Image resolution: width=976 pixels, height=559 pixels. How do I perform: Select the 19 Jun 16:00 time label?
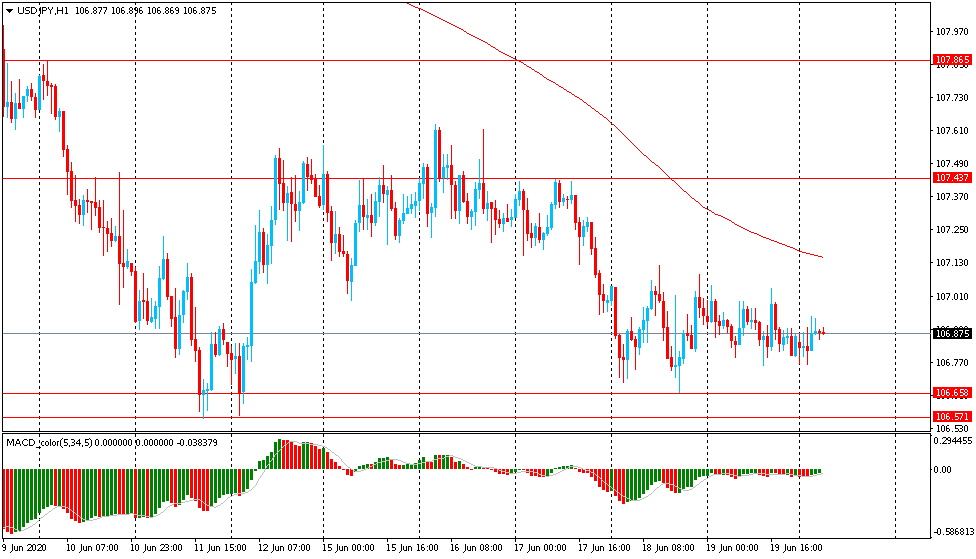(x=798, y=548)
